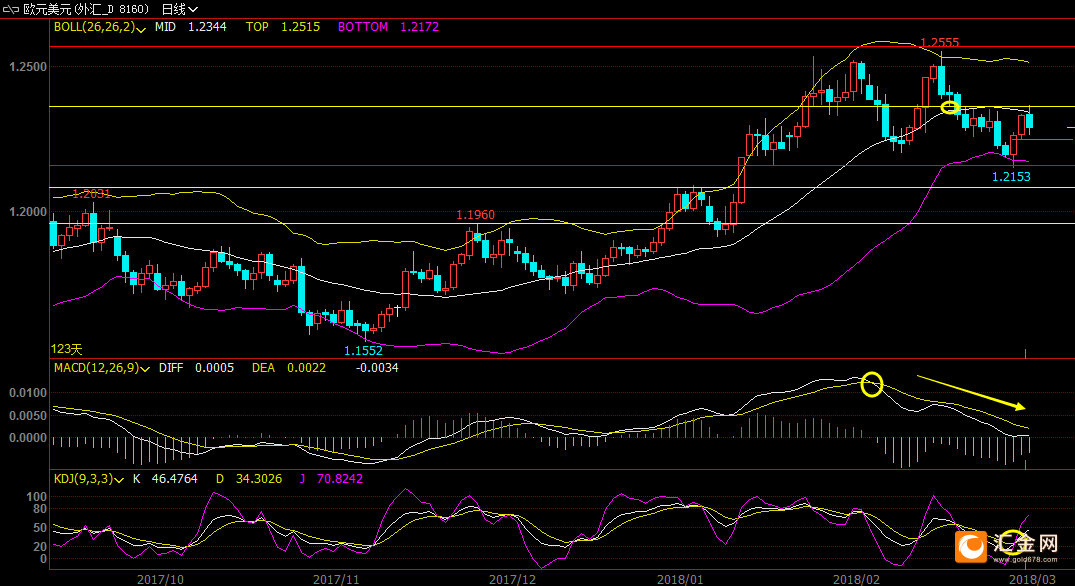Click the 1.2555 high price marker
This screenshot has height=586, width=1075.
[939, 43]
